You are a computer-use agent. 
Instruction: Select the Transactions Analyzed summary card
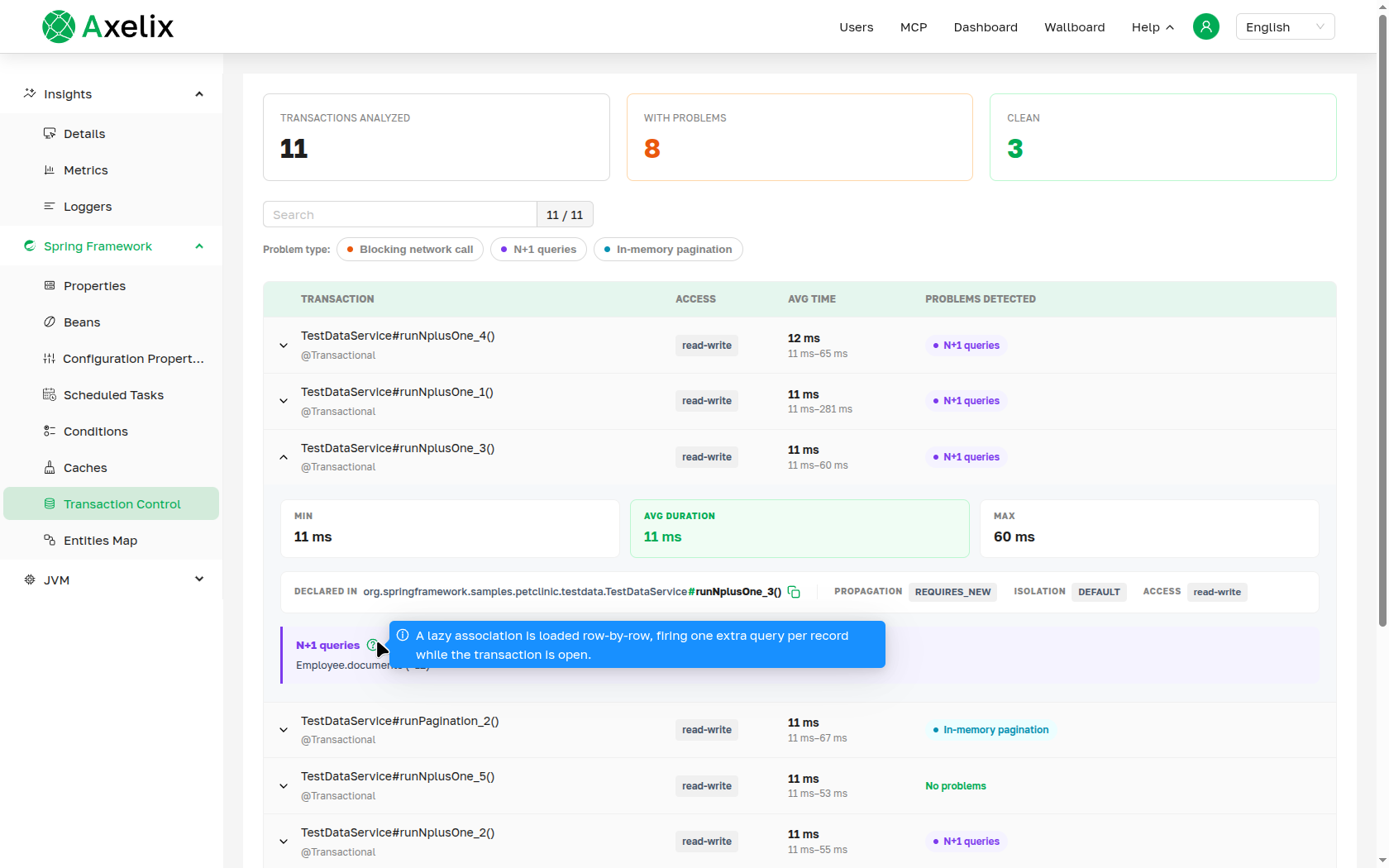pos(436,137)
